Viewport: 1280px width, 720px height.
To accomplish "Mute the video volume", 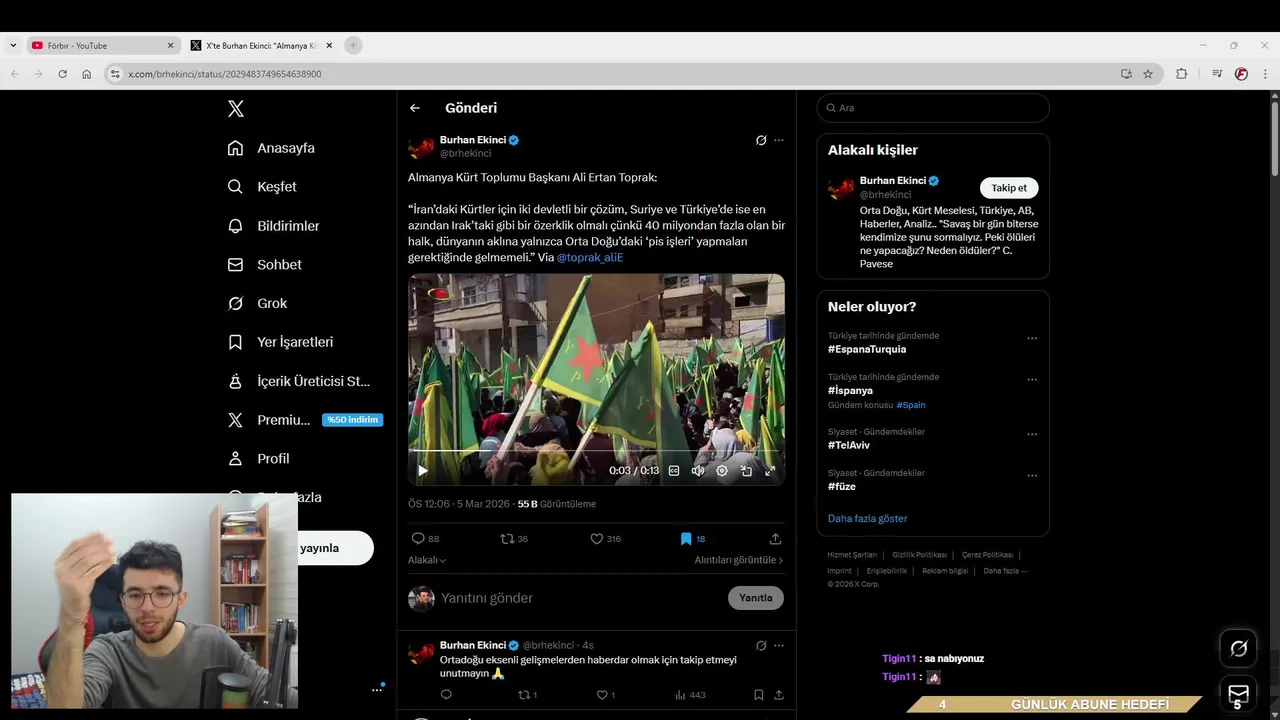I will click(698, 471).
